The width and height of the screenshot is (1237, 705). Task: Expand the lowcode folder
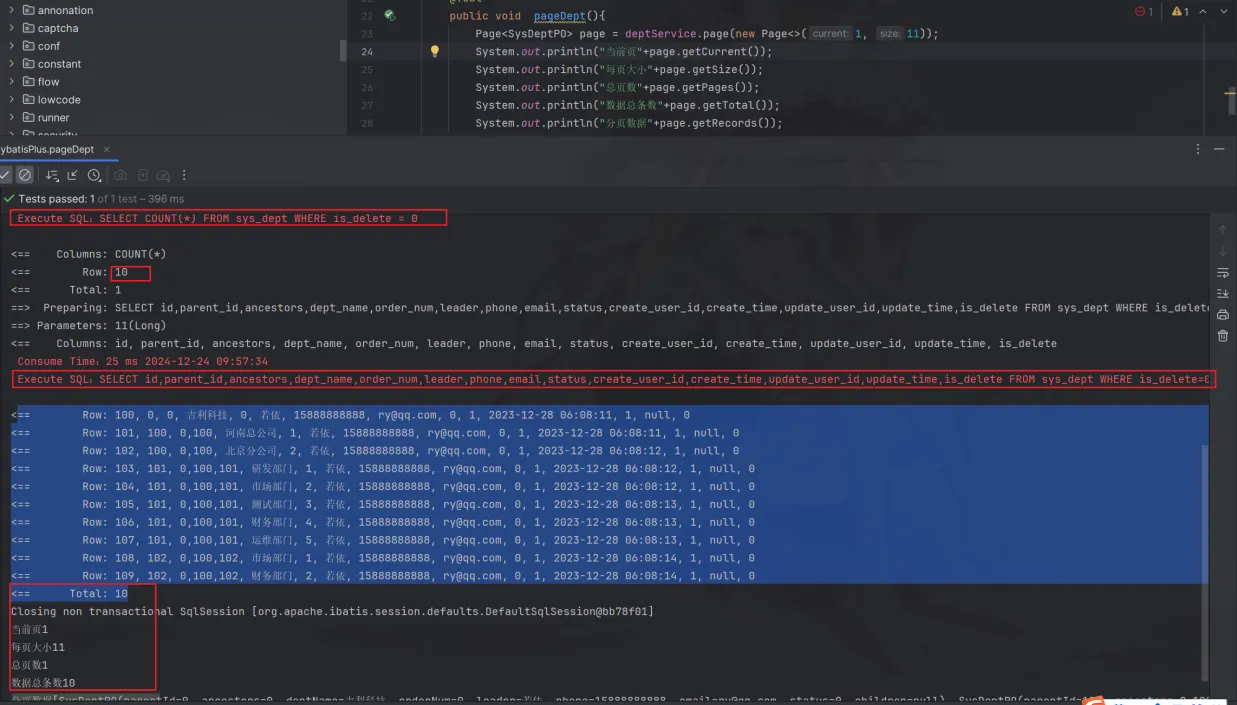12,100
